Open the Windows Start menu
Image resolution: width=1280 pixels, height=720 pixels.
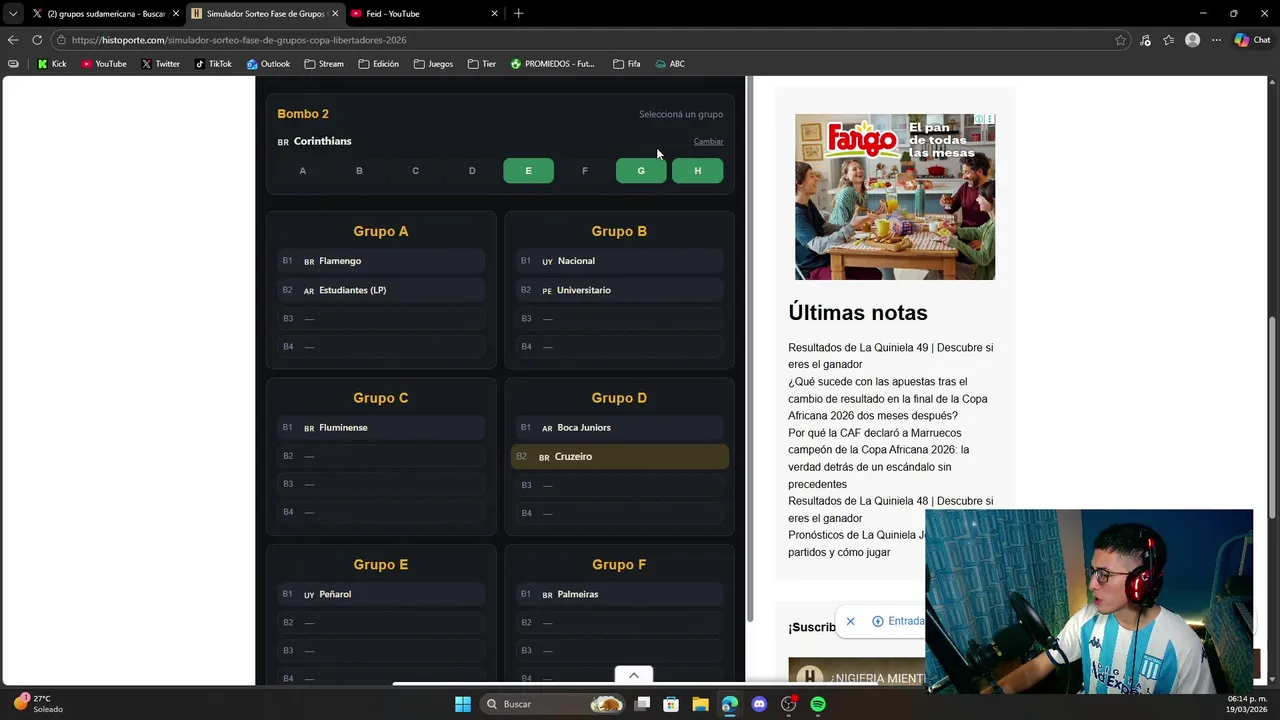463,704
